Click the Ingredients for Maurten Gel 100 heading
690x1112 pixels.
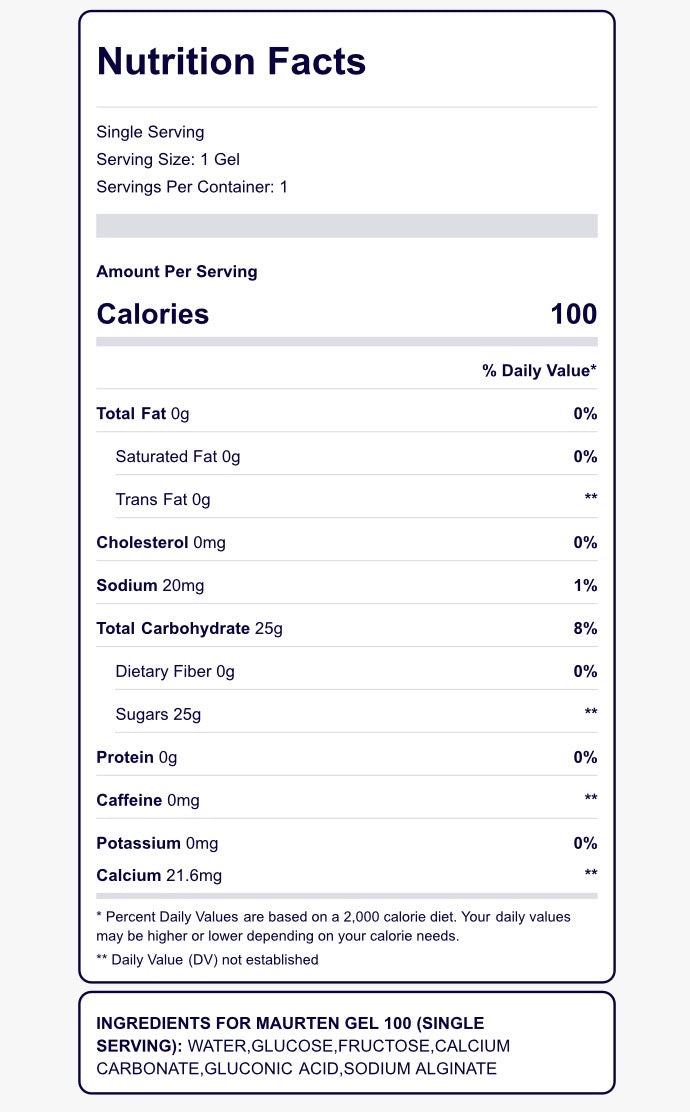click(x=290, y=1034)
